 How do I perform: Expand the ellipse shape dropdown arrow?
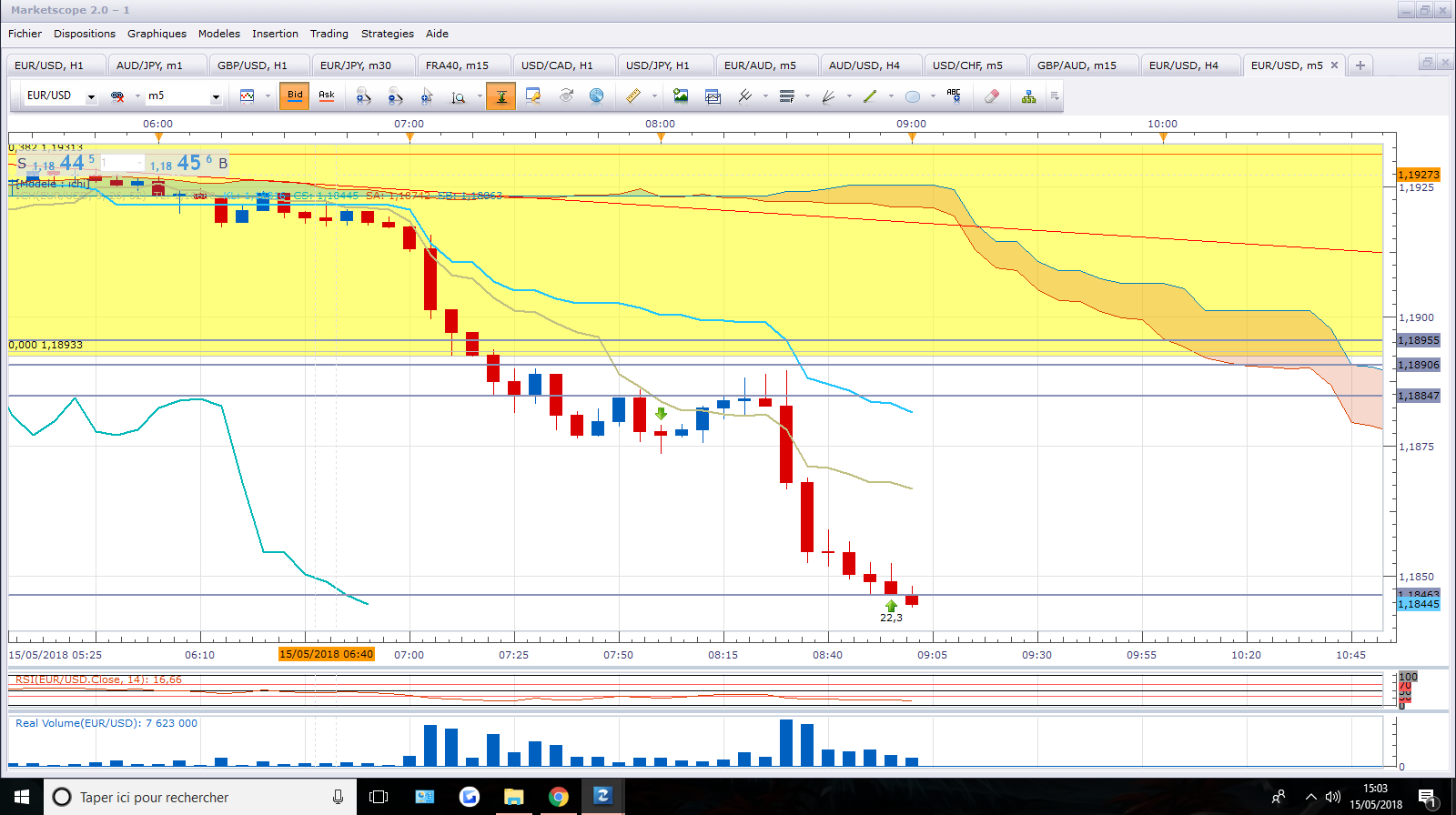pos(933,96)
